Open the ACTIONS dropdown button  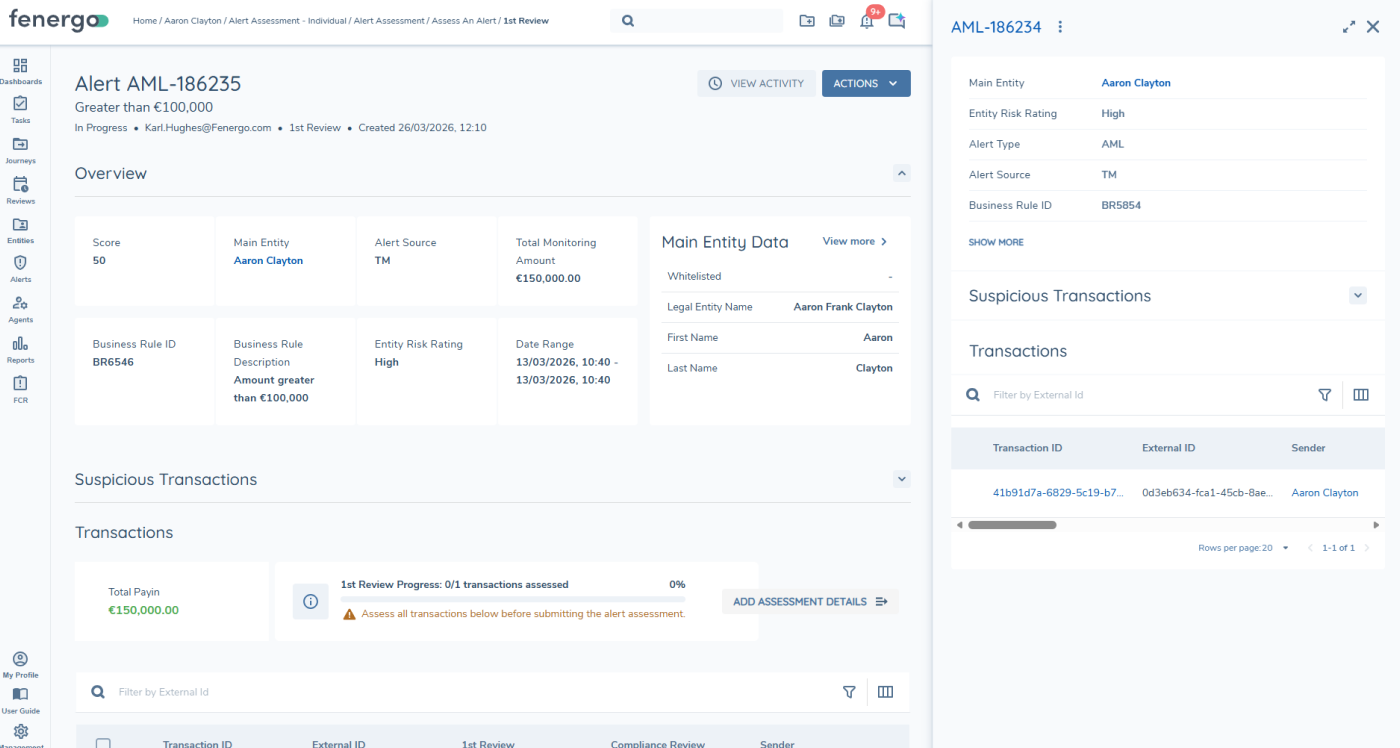[x=865, y=84]
